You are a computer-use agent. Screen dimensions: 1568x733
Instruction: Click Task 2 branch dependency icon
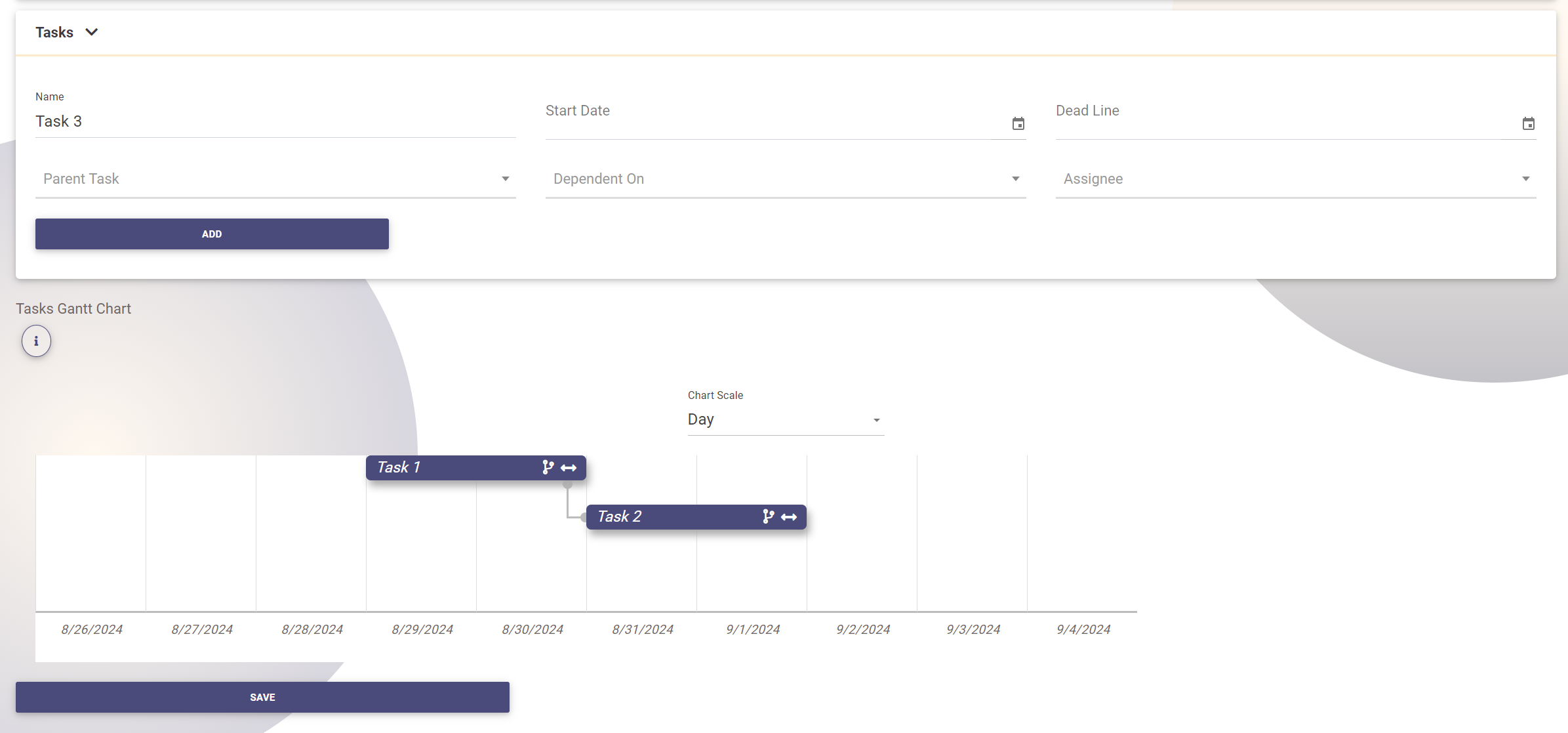pos(768,516)
